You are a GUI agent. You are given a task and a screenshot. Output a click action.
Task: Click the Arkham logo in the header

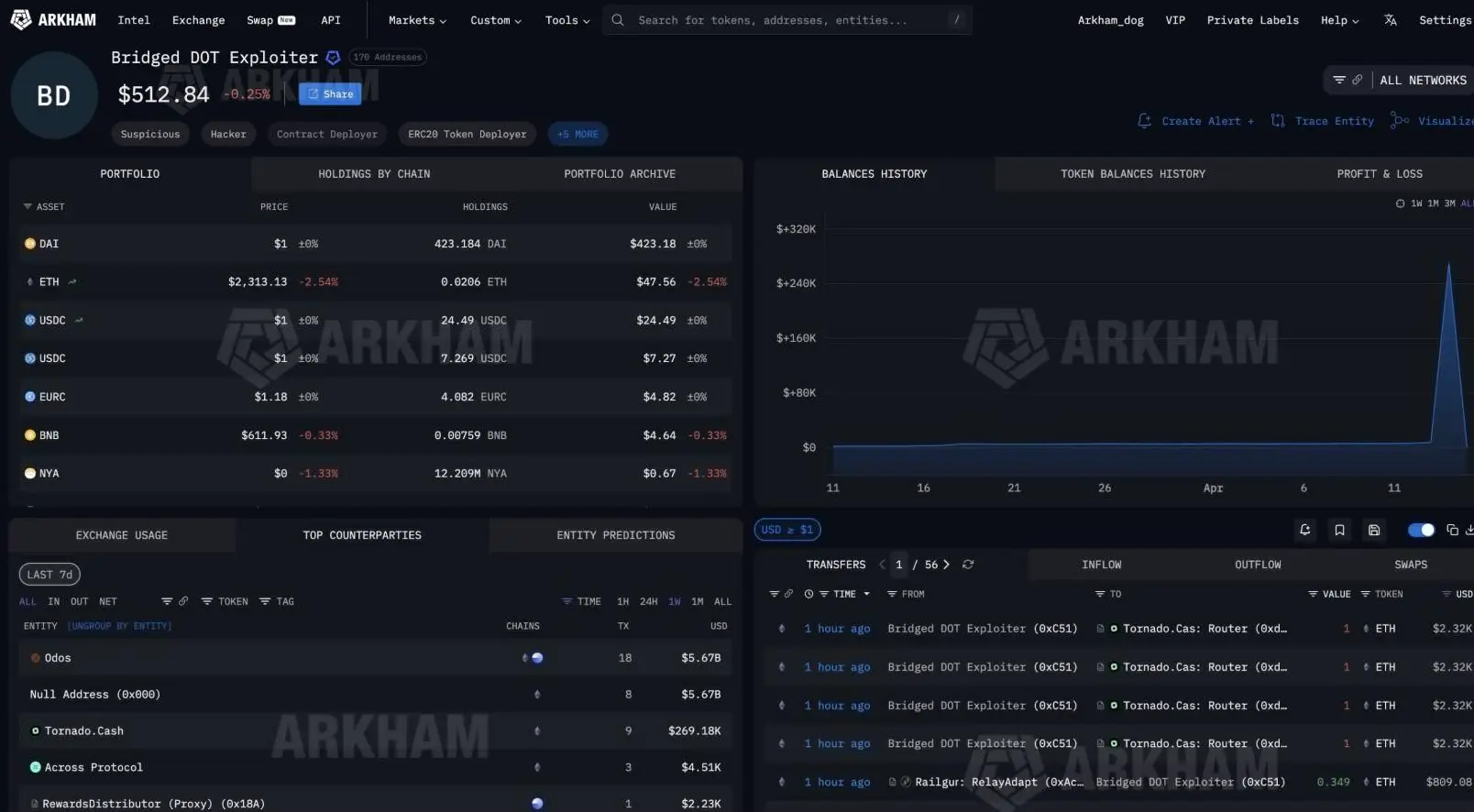[53, 19]
